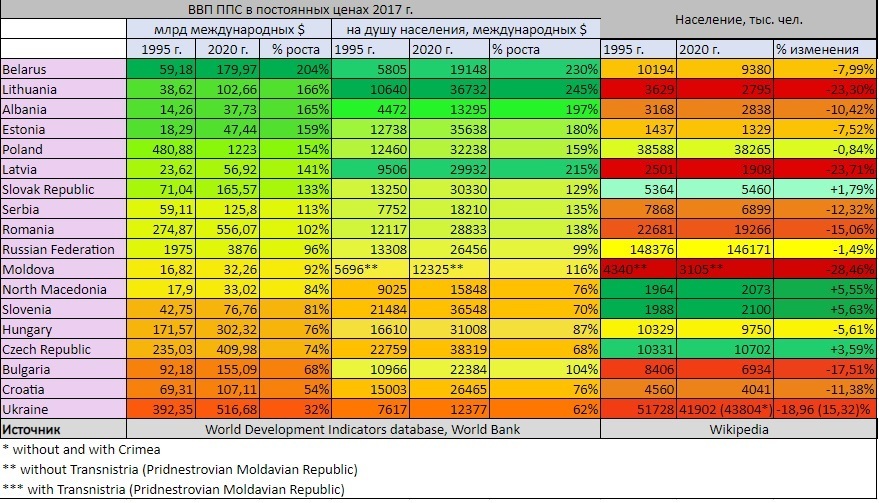Click Czech Republic's 2020 GDP 409,98
879x503 pixels.
227,351
